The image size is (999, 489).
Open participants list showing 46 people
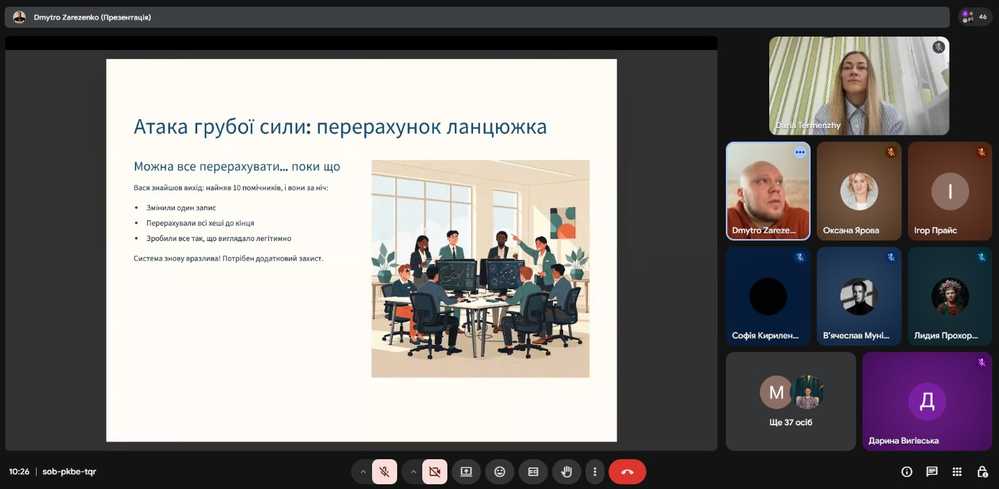974,17
